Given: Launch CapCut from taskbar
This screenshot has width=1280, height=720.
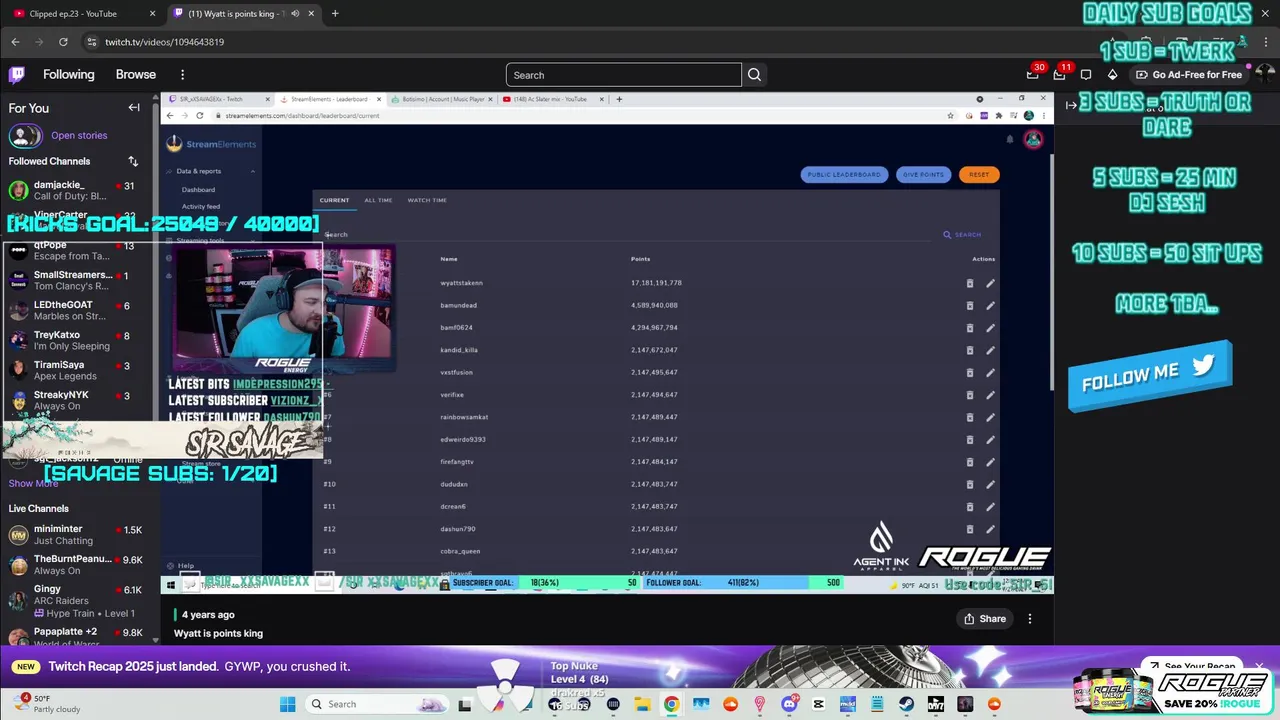Looking at the screenshot, I should pos(819,704).
